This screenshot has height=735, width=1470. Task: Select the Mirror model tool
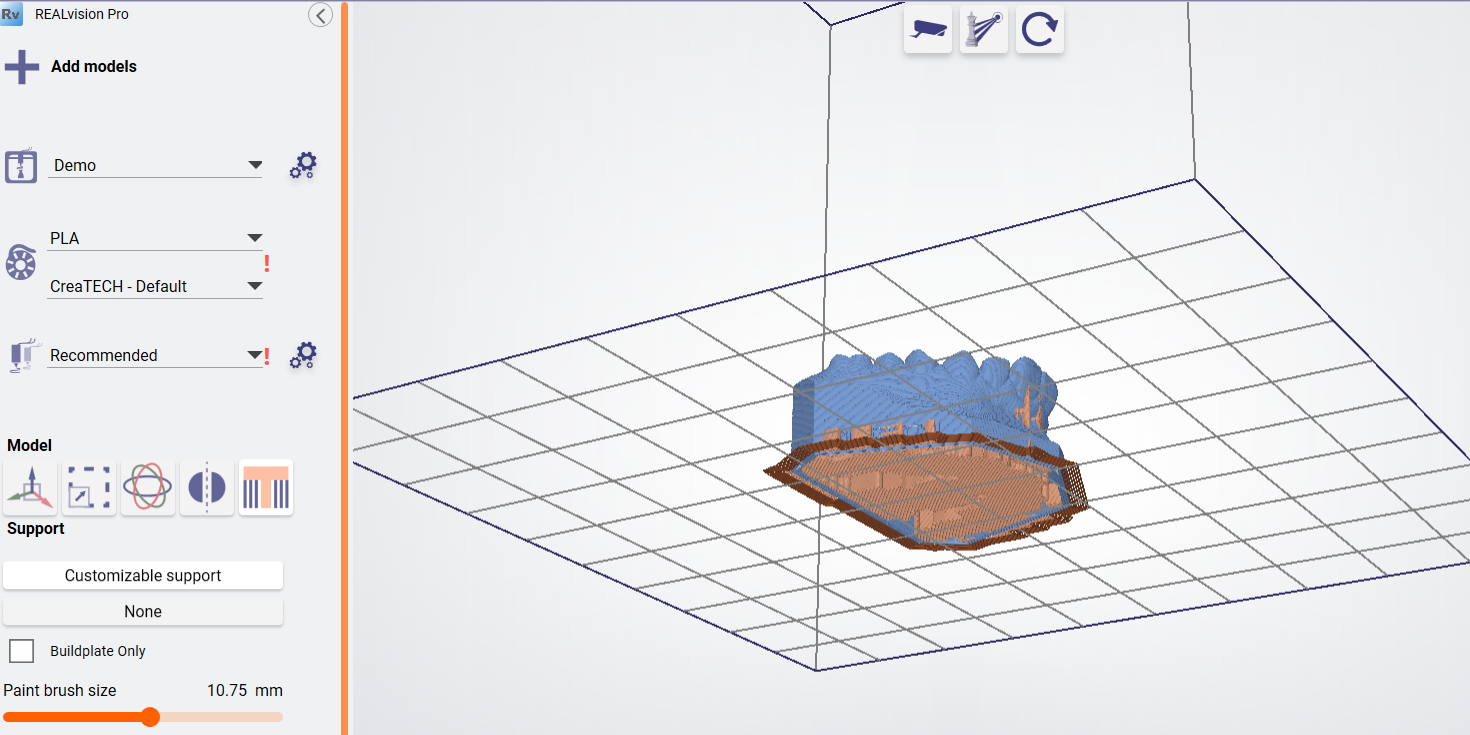pos(206,487)
